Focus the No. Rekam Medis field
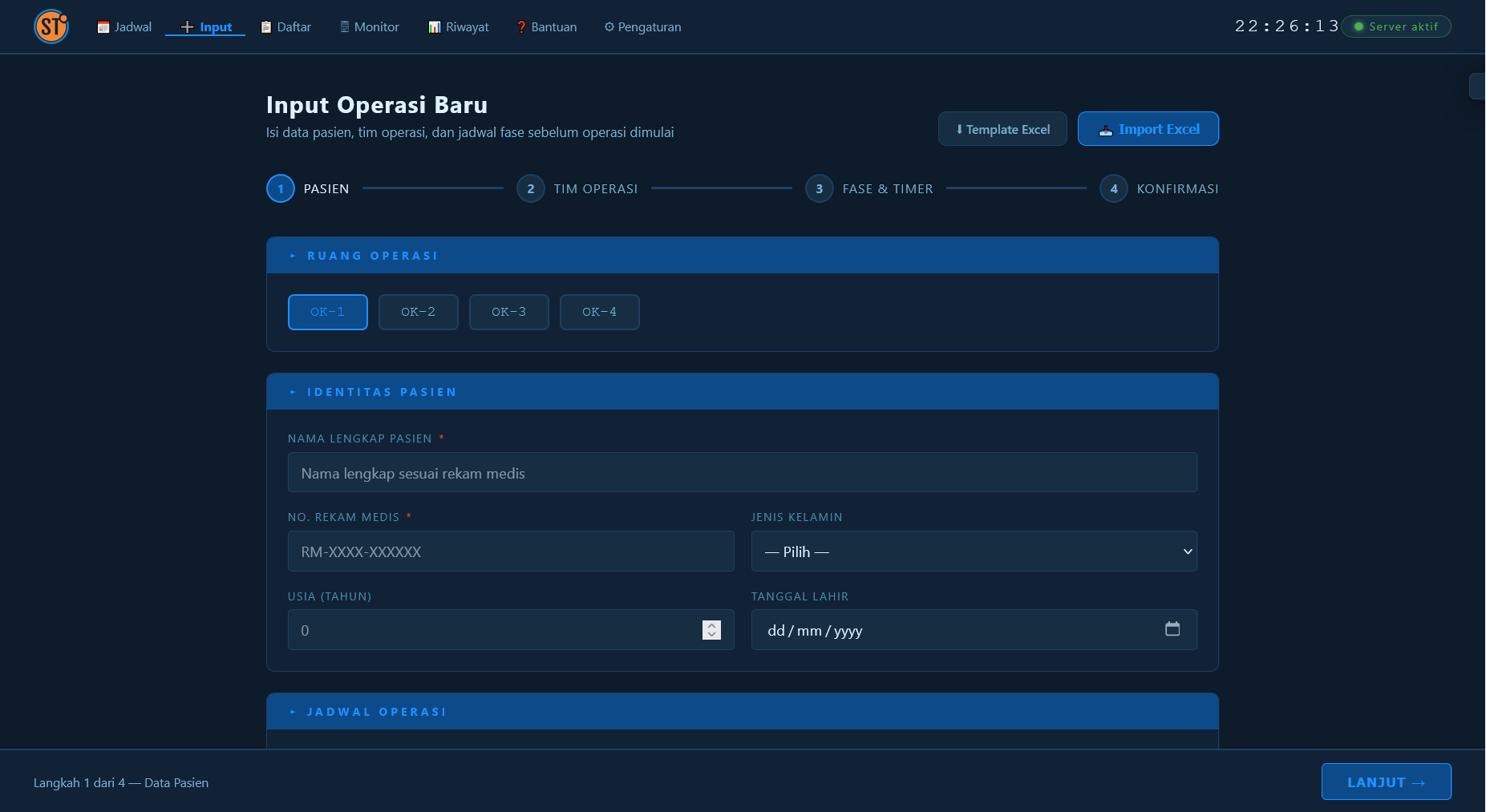 511,551
